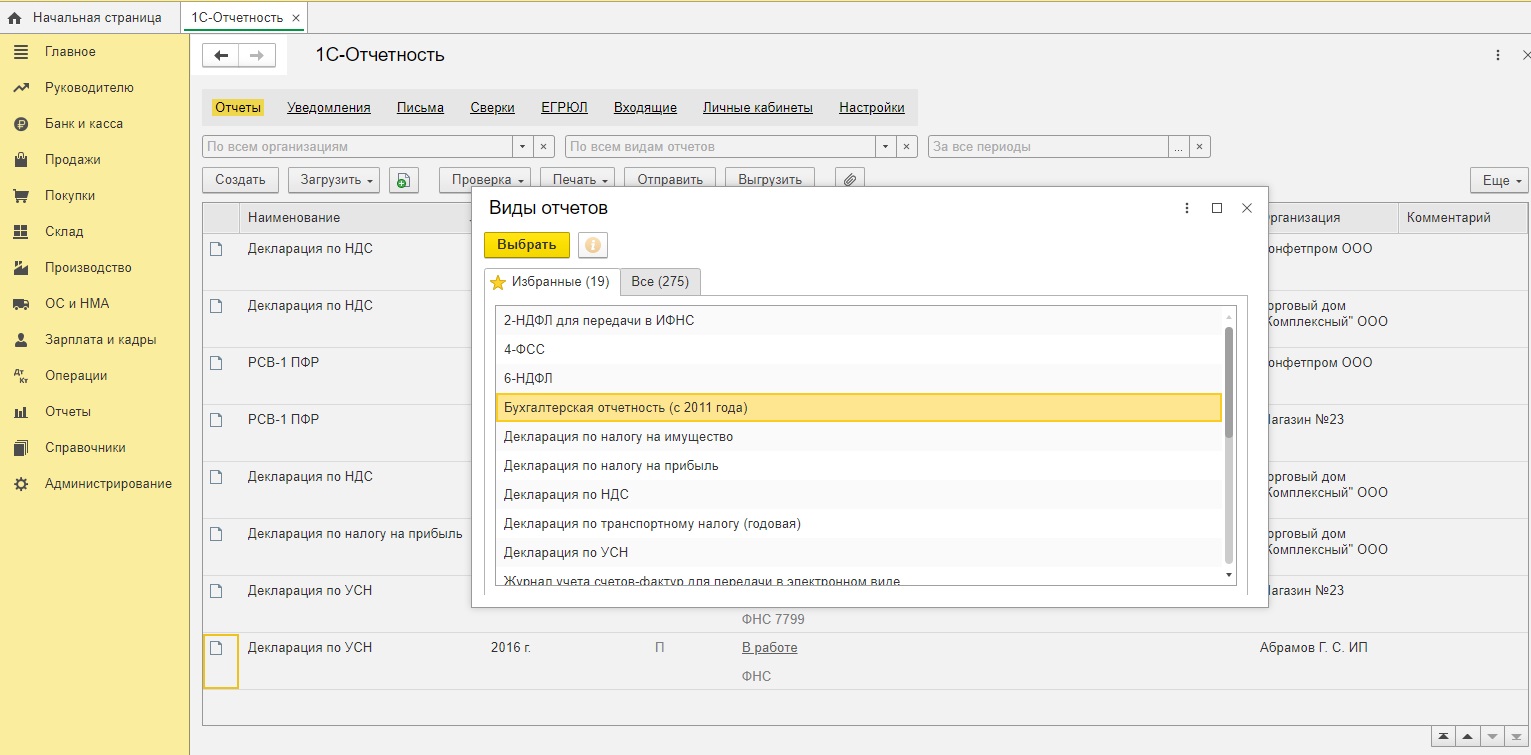Screen dimensions: 1531x755
Task: Close the 1С-Отчетность tab
Action: tap(296, 18)
